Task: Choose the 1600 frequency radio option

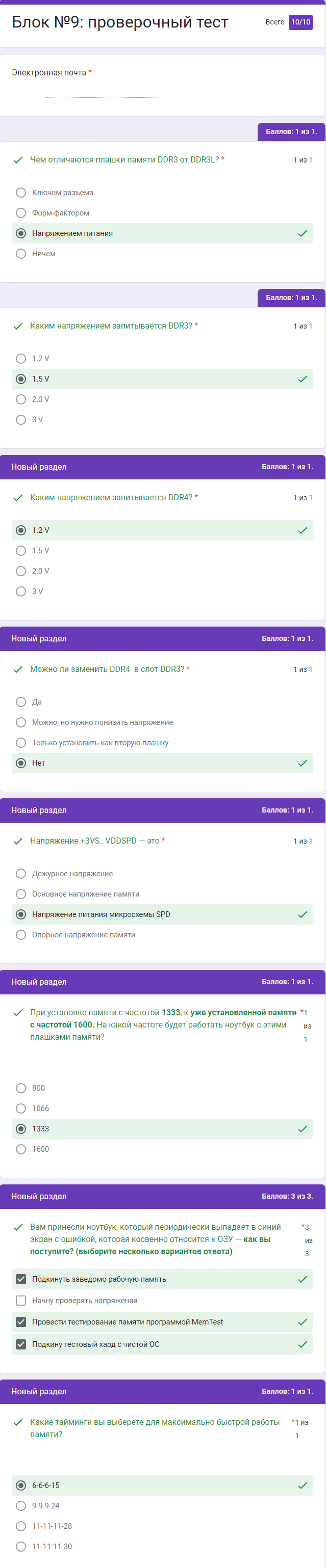Action: coord(21,1149)
